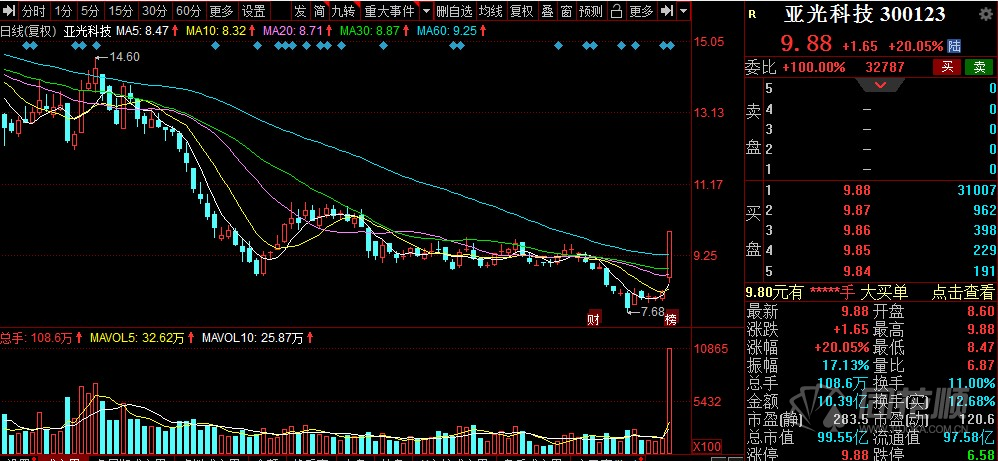The height and width of the screenshot is (461, 998).
Task: Toggle the 九转 indicator
Action: 343,11
